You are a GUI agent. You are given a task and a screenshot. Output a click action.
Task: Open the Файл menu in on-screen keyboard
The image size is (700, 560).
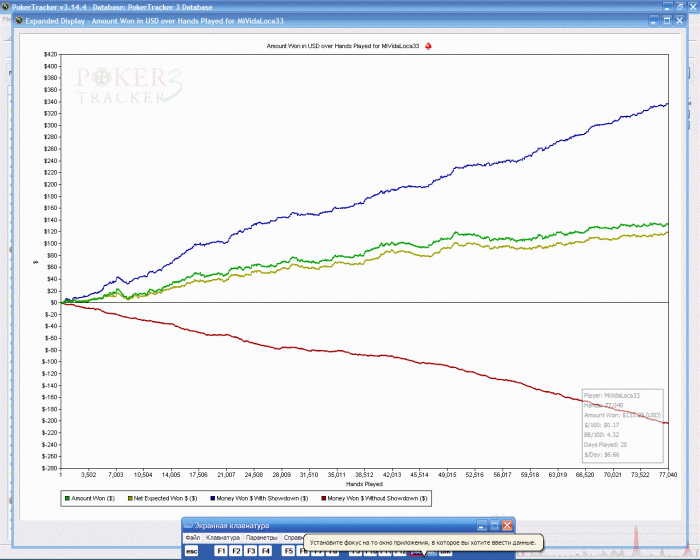tap(193, 538)
